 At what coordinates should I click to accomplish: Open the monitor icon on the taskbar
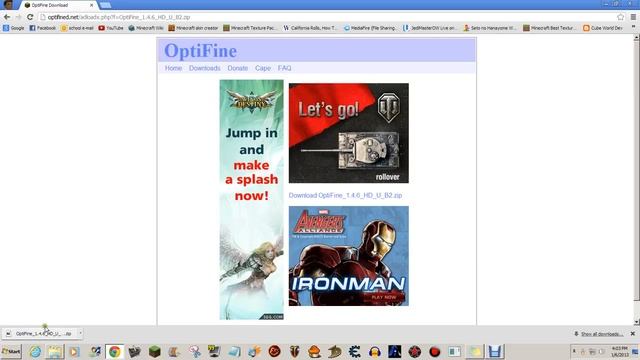coord(214,351)
